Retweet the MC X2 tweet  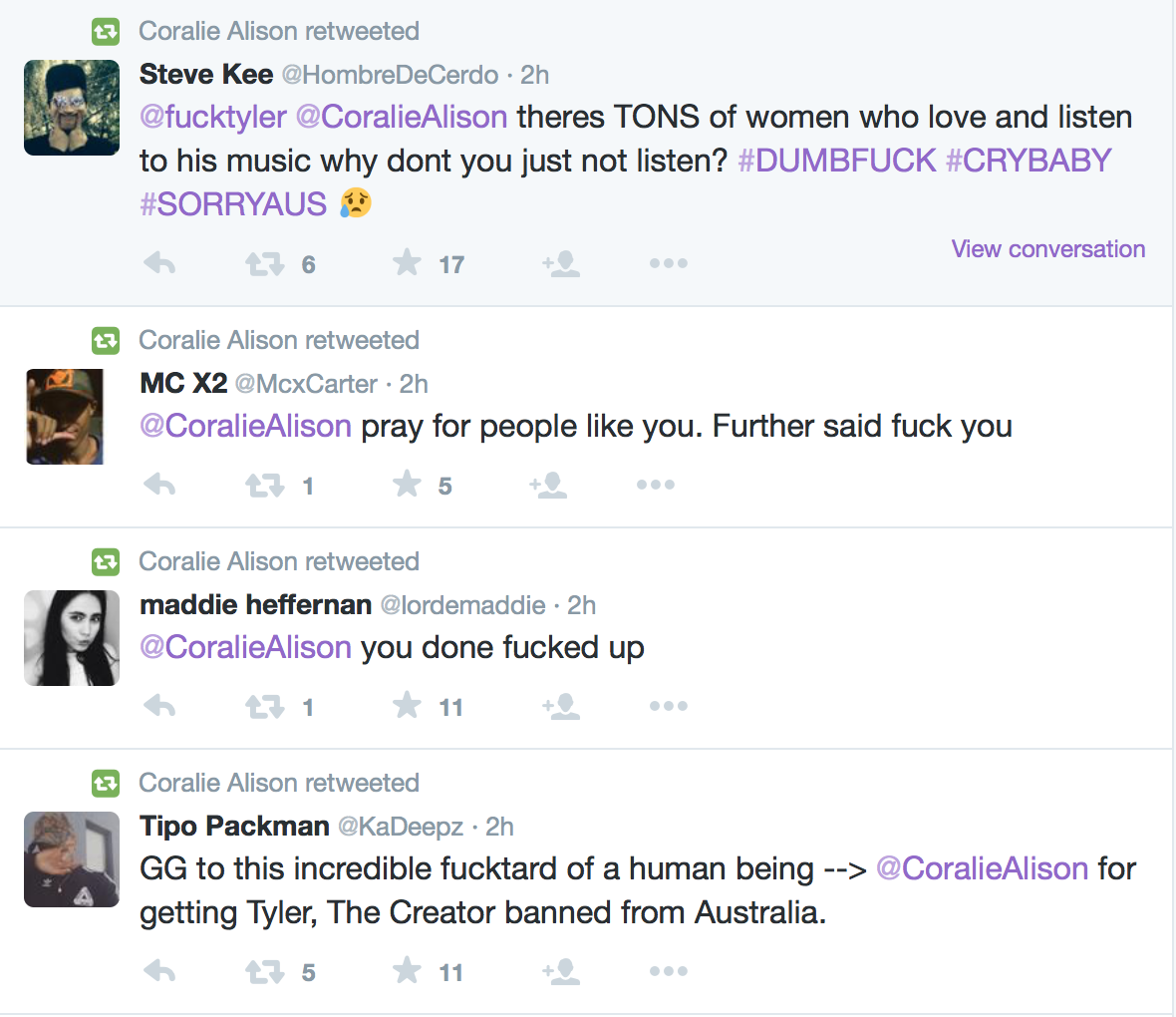pos(265,486)
